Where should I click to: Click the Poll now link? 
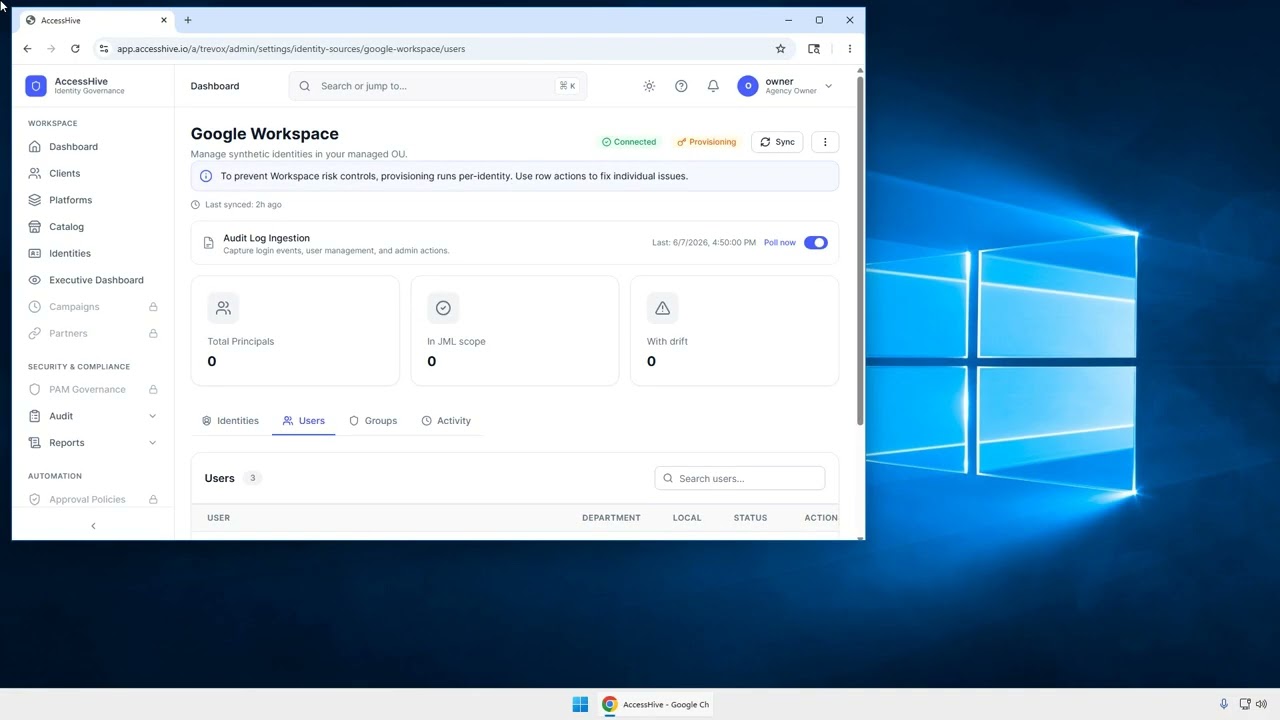pos(780,242)
